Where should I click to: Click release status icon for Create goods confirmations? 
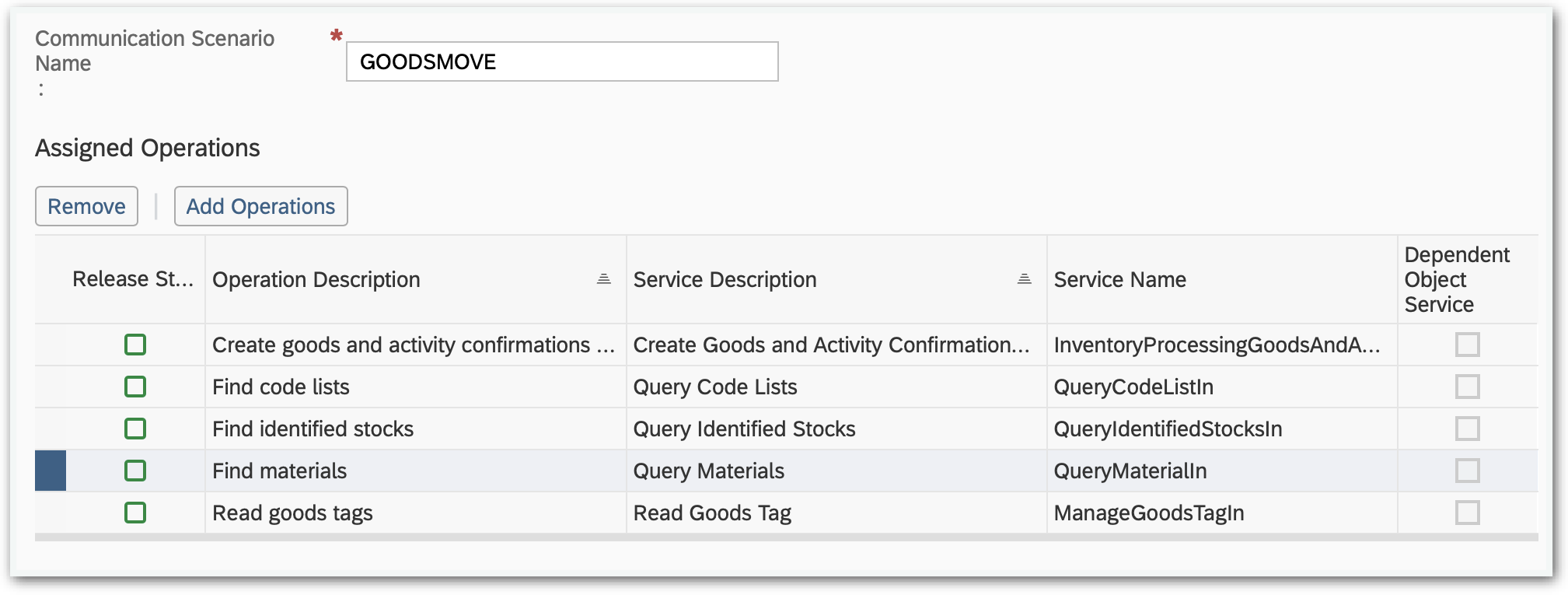[135, 345]
